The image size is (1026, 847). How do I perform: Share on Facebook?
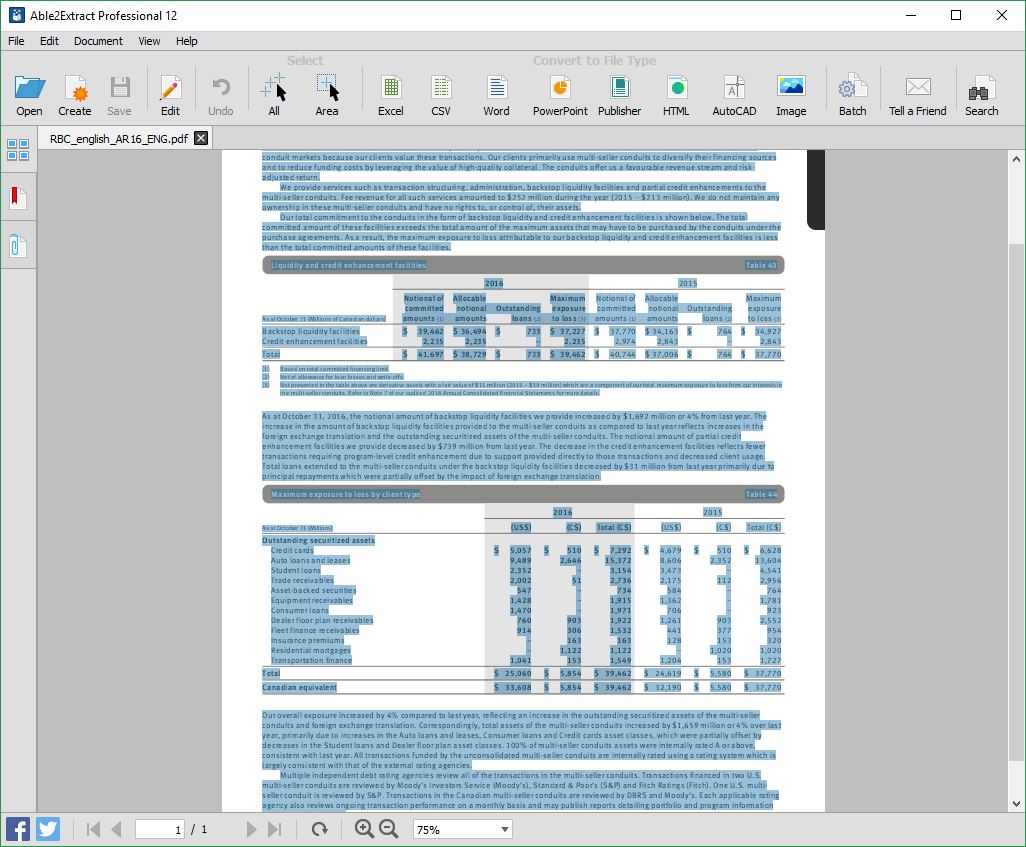pos(17,828)
